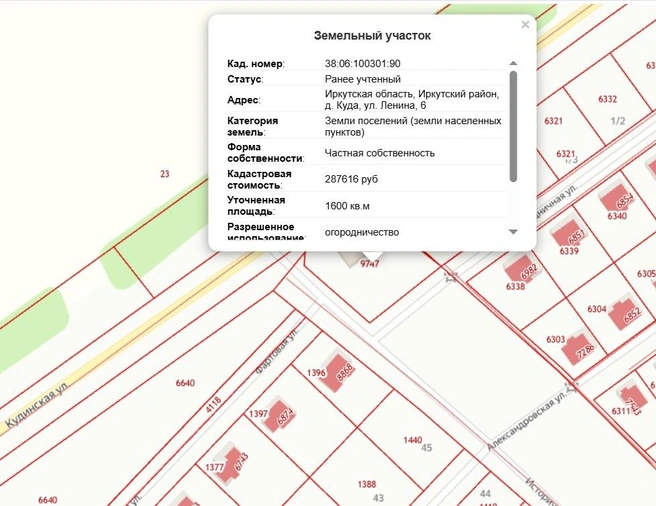This screenshot has width=656, height=506.
Task: Click the popup scroll up arrow
Action: 513,63
